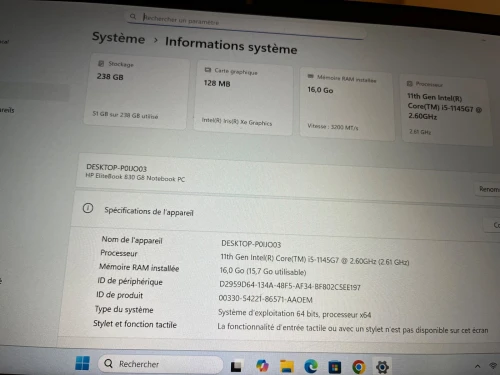Click the Type du système label
Viewport: 500px width, 375px height.
pyautogui.click(x=124, y=310)
